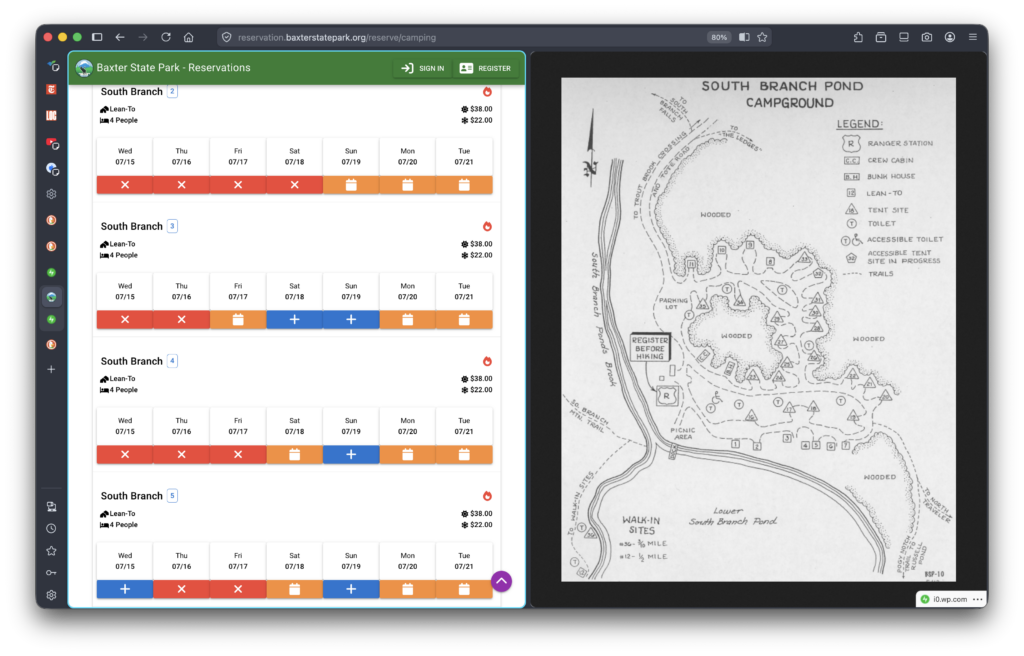The width and height of the screenshot is (1024, 656).
Task: Click the REGISTER button
Action: (487, 68)
